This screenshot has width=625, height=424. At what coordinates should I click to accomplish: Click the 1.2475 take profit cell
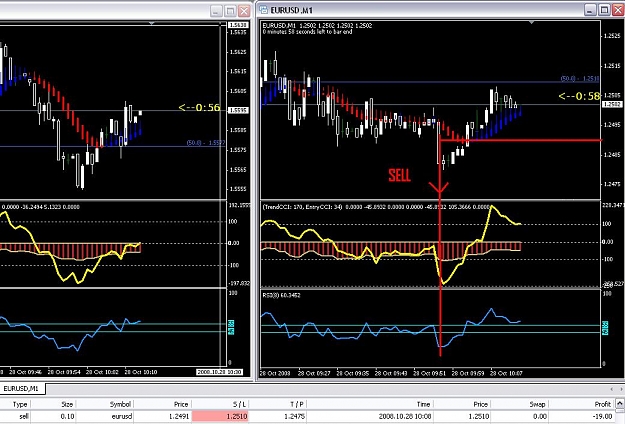pyautogui.click(x=295, y=416)
